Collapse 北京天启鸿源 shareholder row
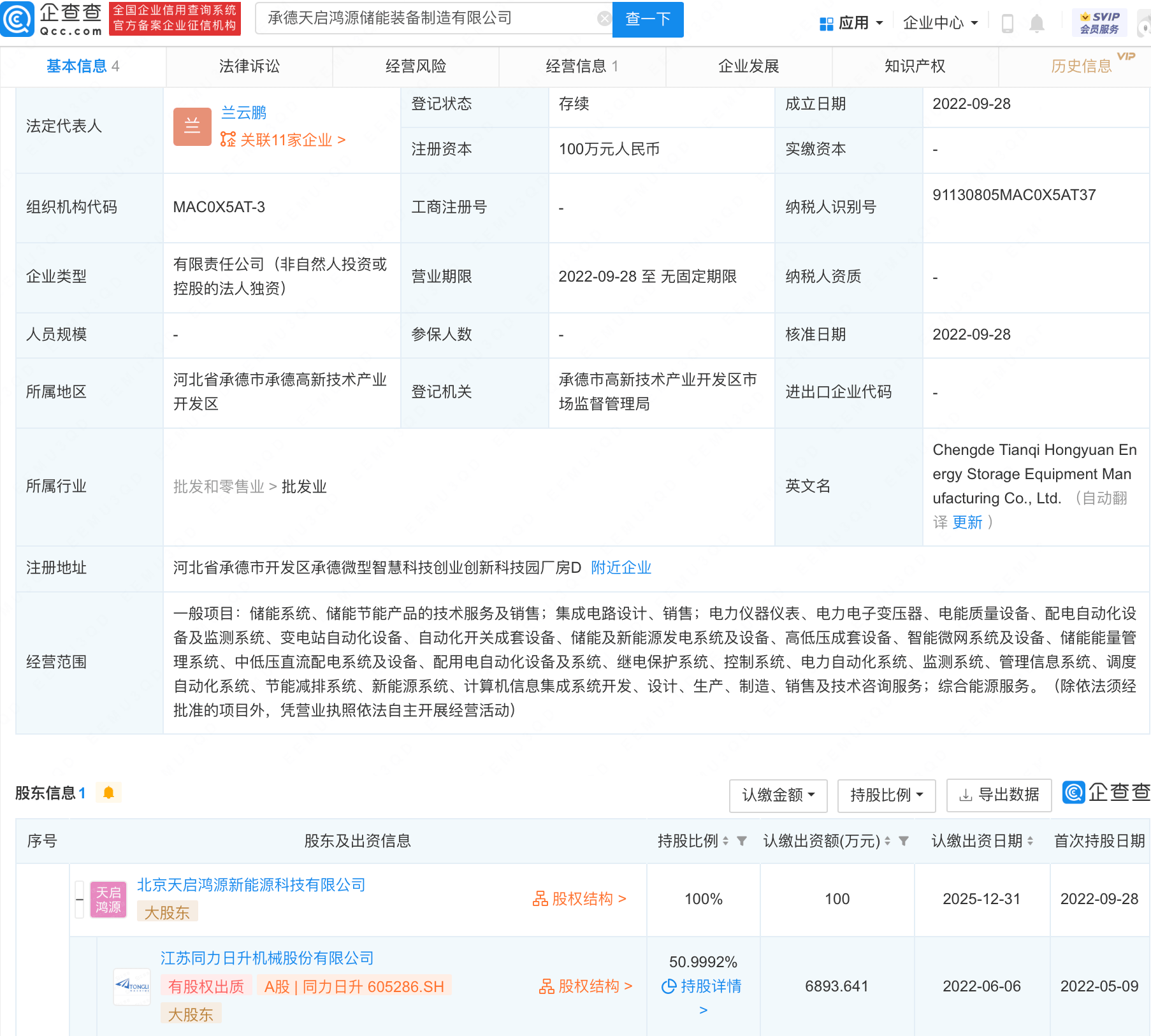The height and width of the screenshot is (1036, 1151). 80,899
